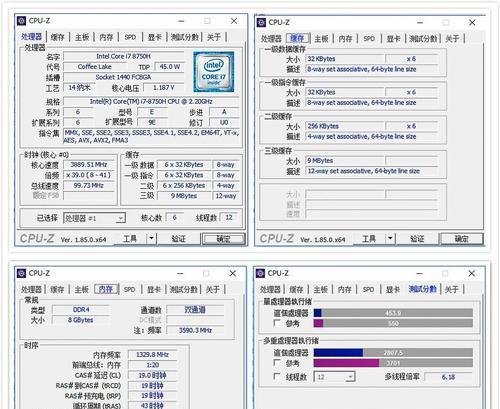Image resolution: width=500 pixels, height=409 pixels.
Task: Switch to 缓存 tab in processor window
Action: click(x=57, y=37)
